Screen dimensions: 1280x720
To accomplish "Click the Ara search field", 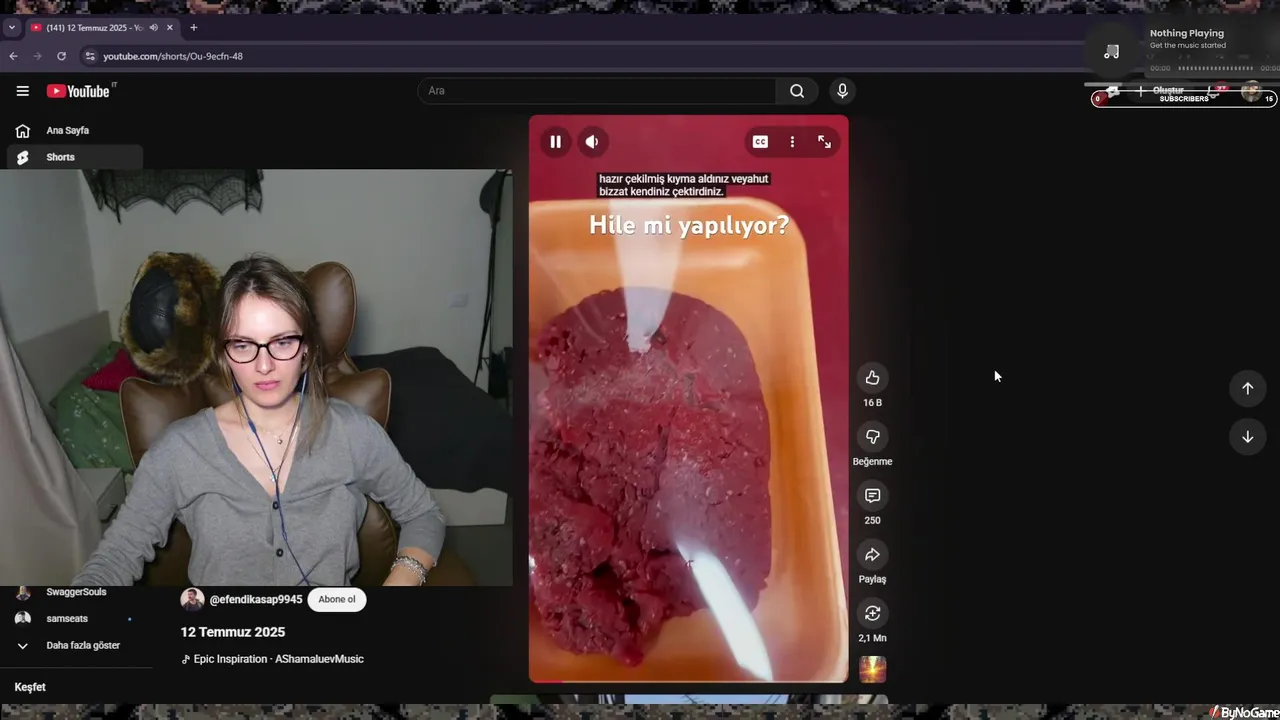I will click(597, 91).
